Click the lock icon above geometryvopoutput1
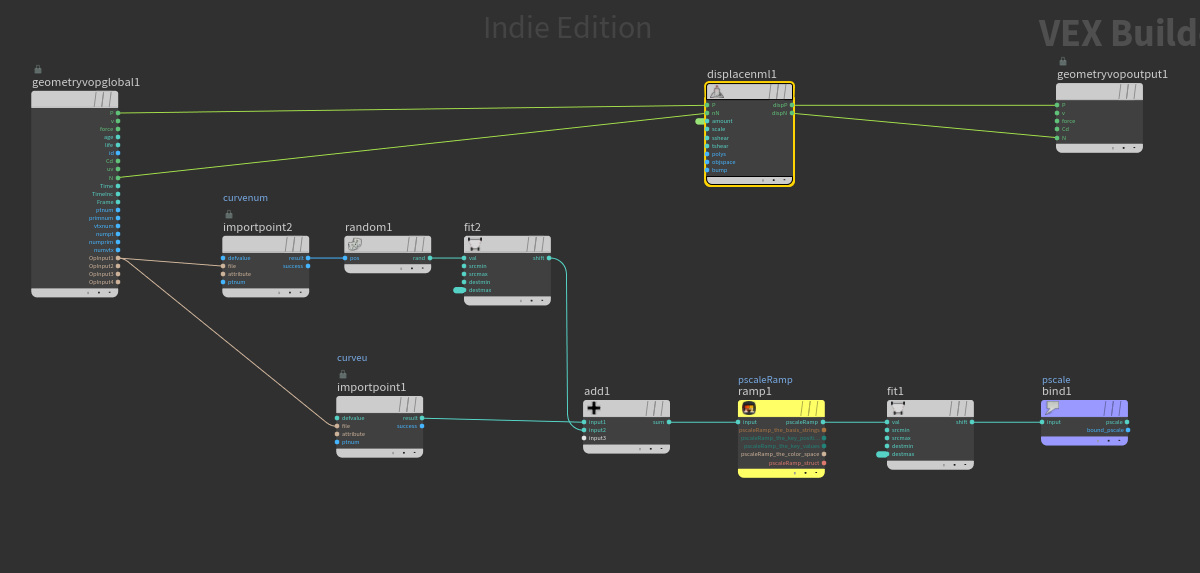The image size is (1200, 573). 1063,61
